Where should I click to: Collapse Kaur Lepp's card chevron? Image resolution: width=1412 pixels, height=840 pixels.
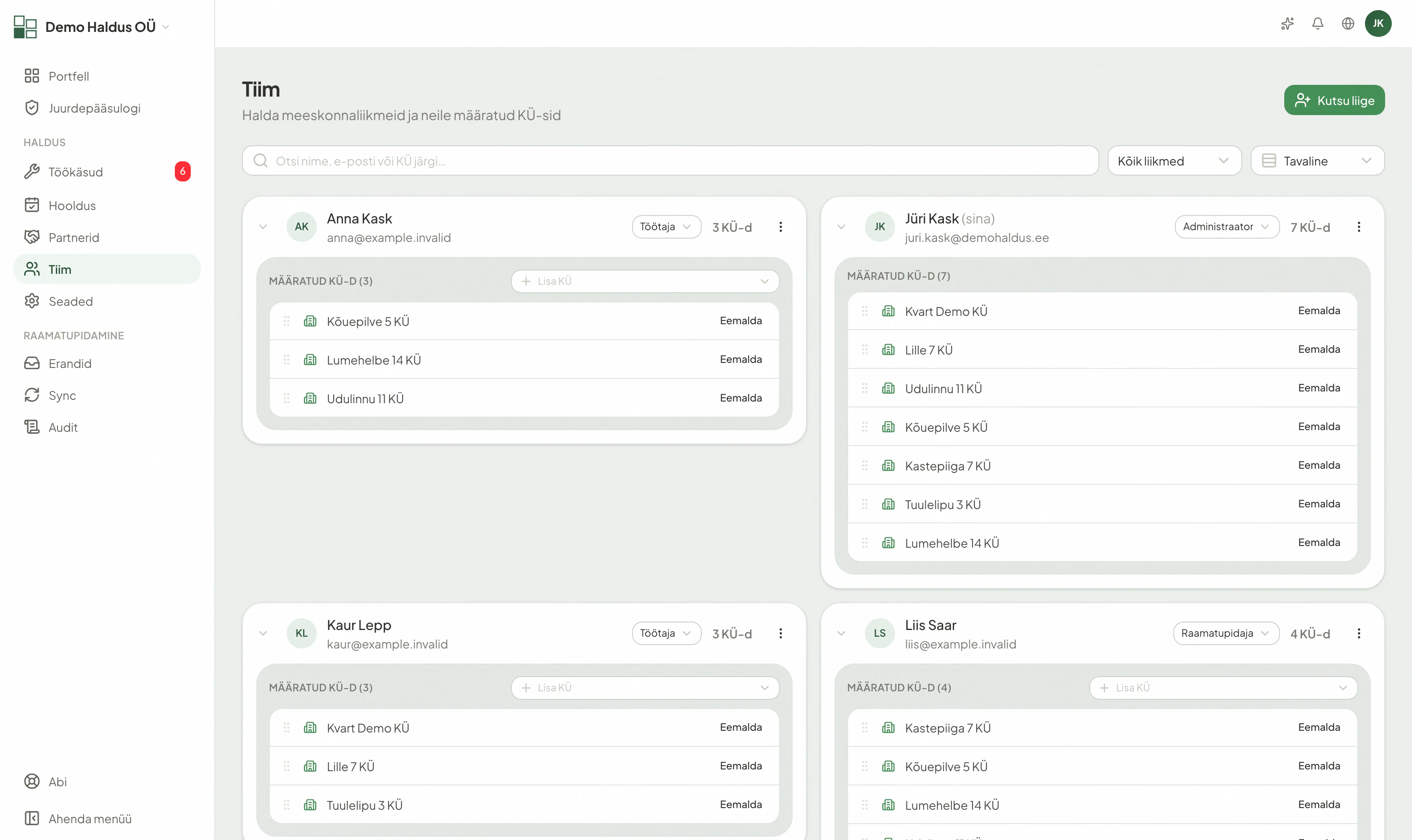[263, 633]
